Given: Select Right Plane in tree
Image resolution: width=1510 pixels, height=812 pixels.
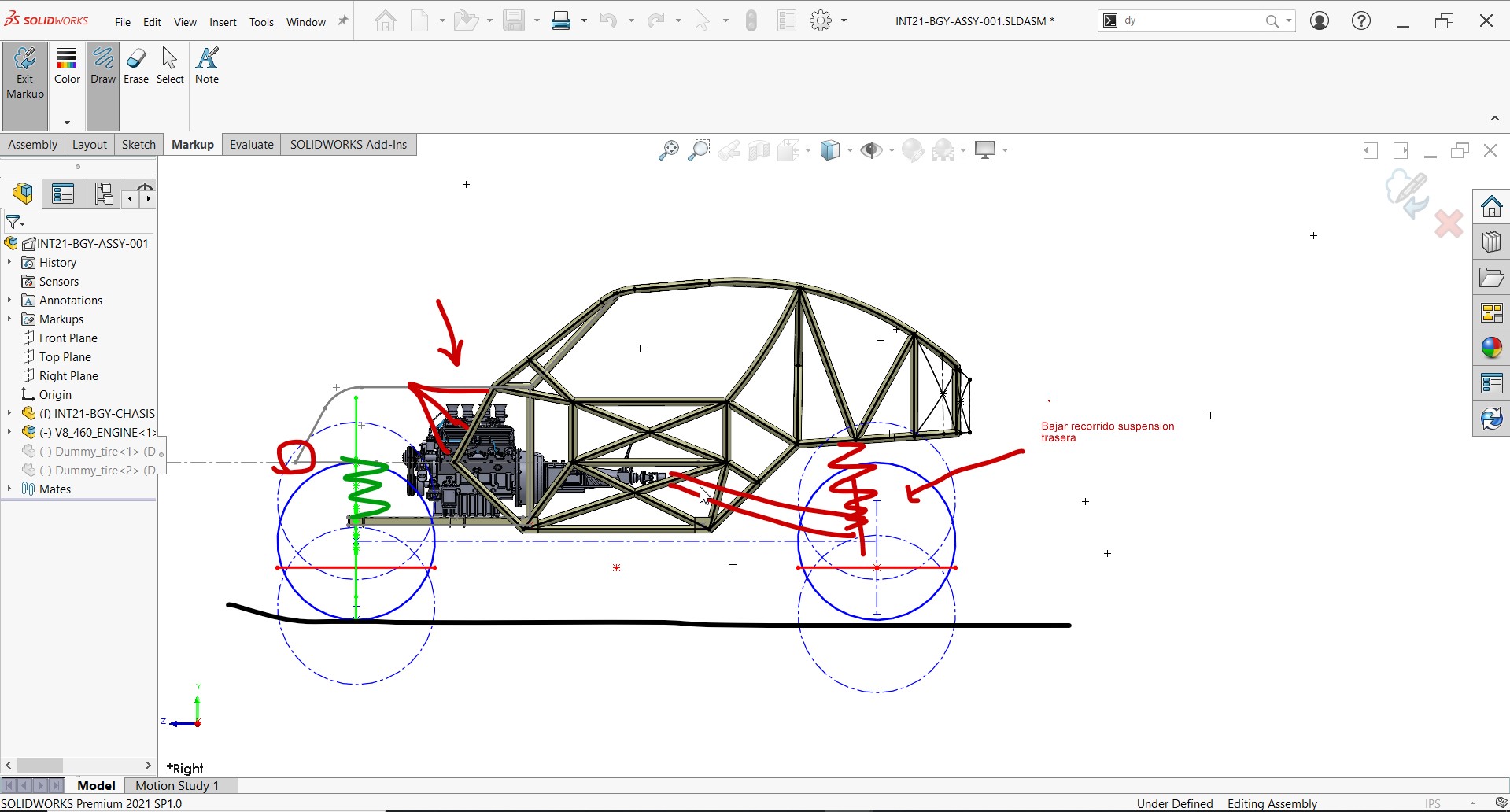Looking at the screenshot, I should click(x=68, y=375).
